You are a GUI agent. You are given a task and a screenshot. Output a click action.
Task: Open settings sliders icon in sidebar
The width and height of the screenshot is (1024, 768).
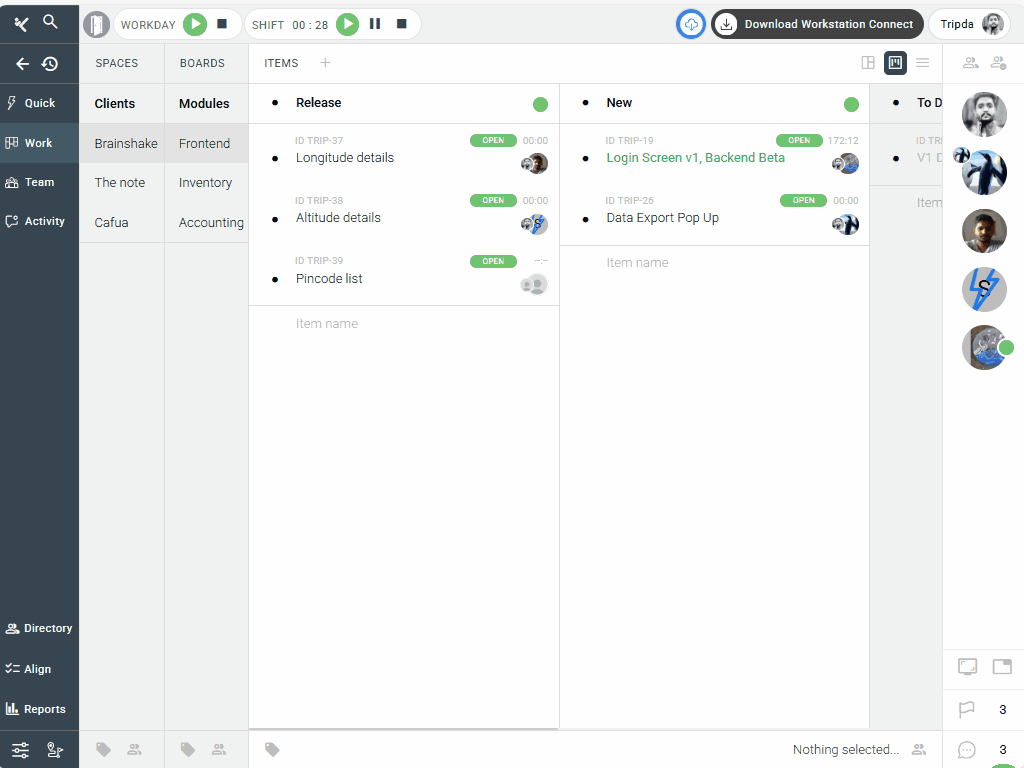20,750
